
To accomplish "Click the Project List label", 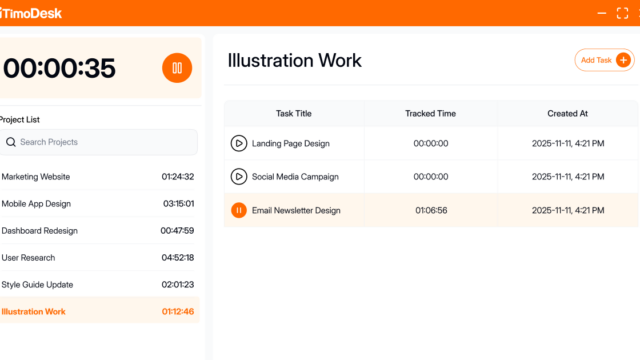I will click(x=20, y=120).
